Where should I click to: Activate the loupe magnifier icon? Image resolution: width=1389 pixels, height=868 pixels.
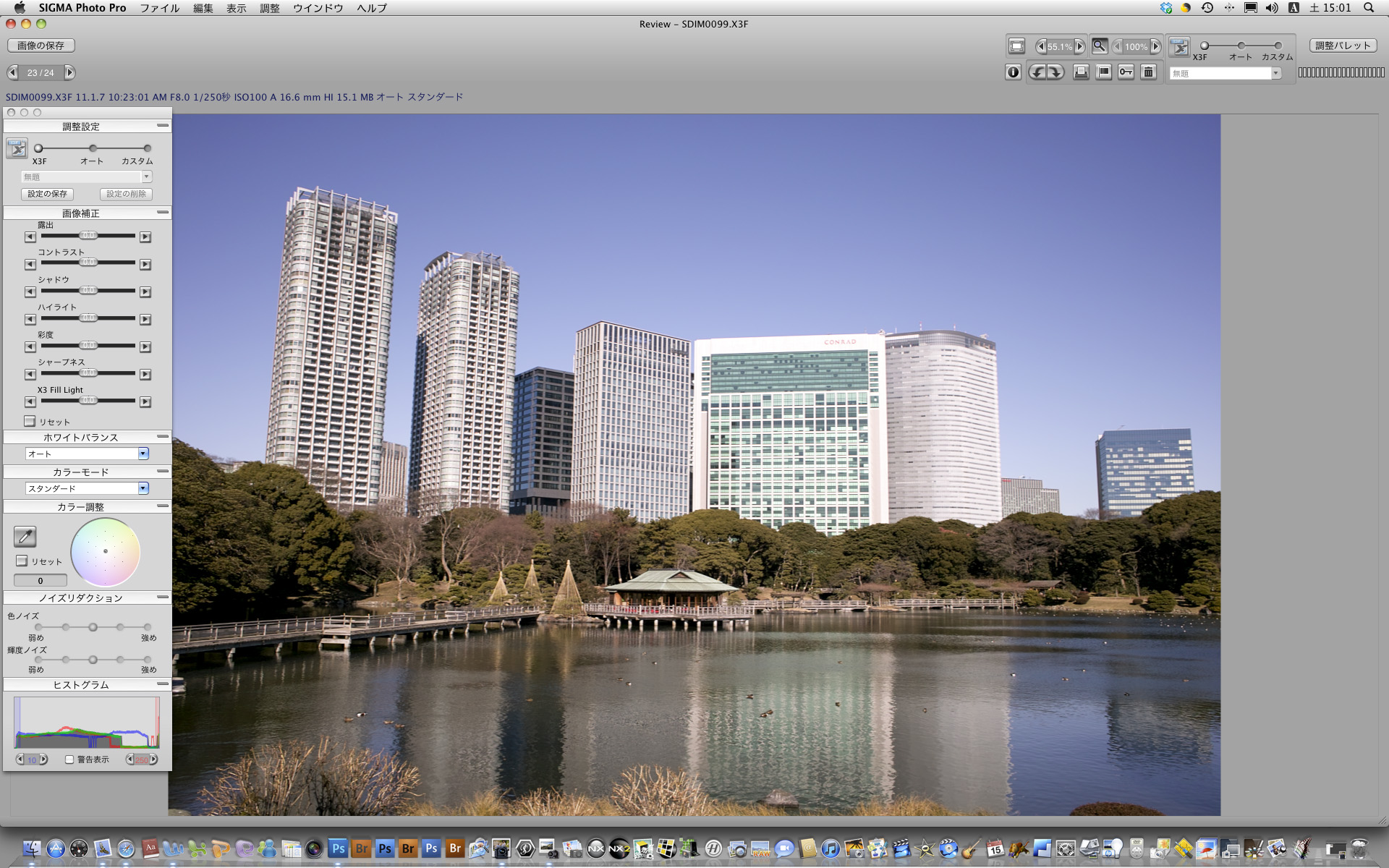(1100, 46)
